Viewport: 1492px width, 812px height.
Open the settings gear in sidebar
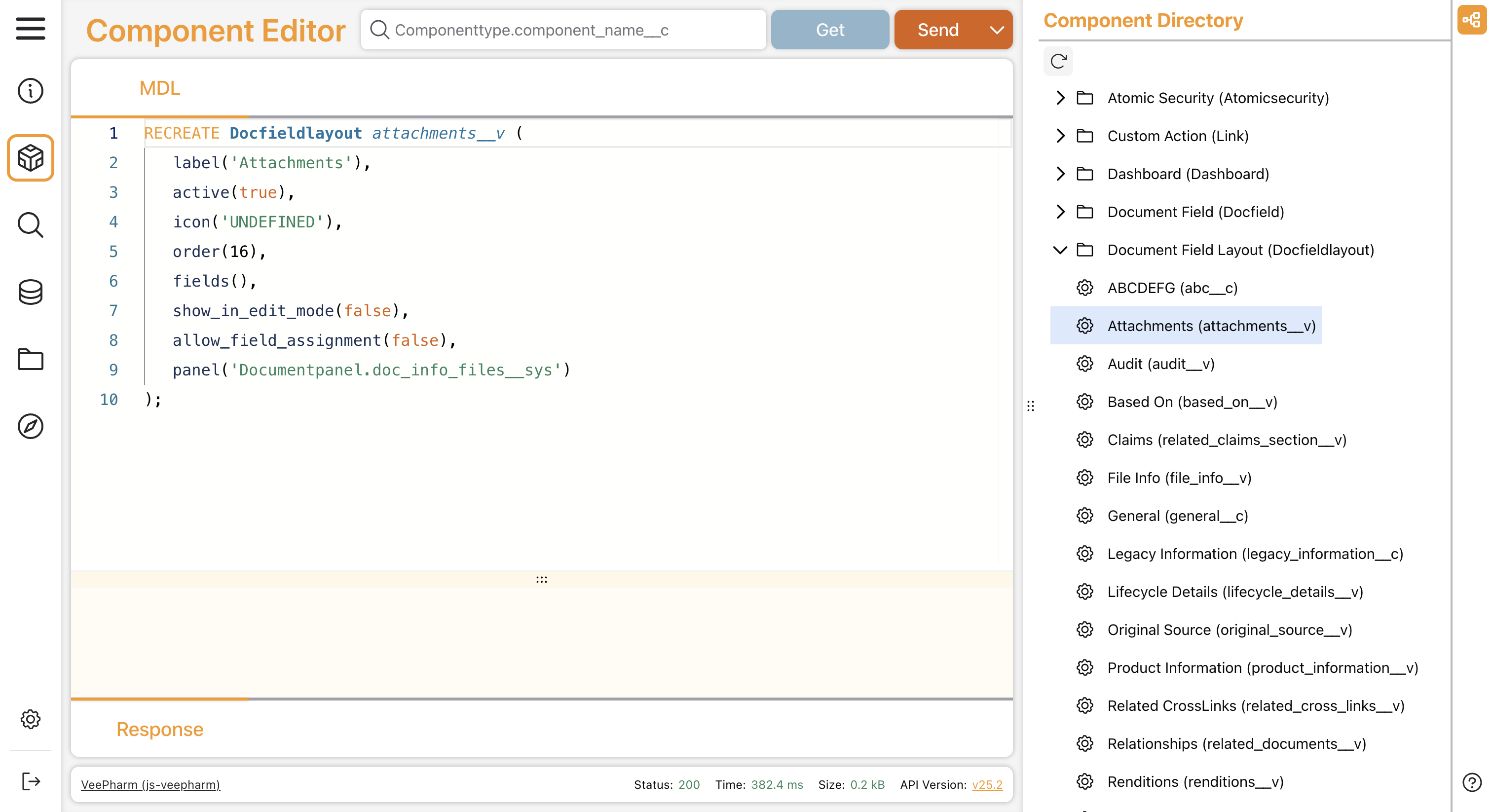[x=30, y=719]
